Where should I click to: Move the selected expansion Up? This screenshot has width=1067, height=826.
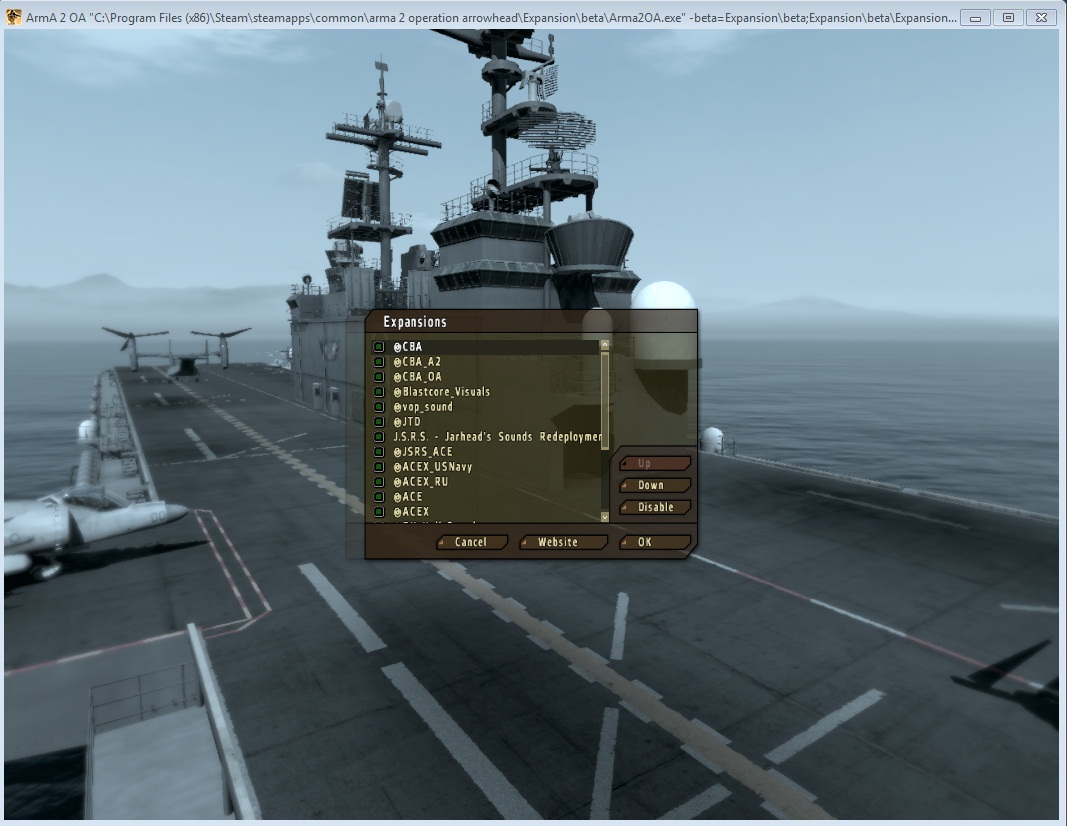[x=655, y=463]
